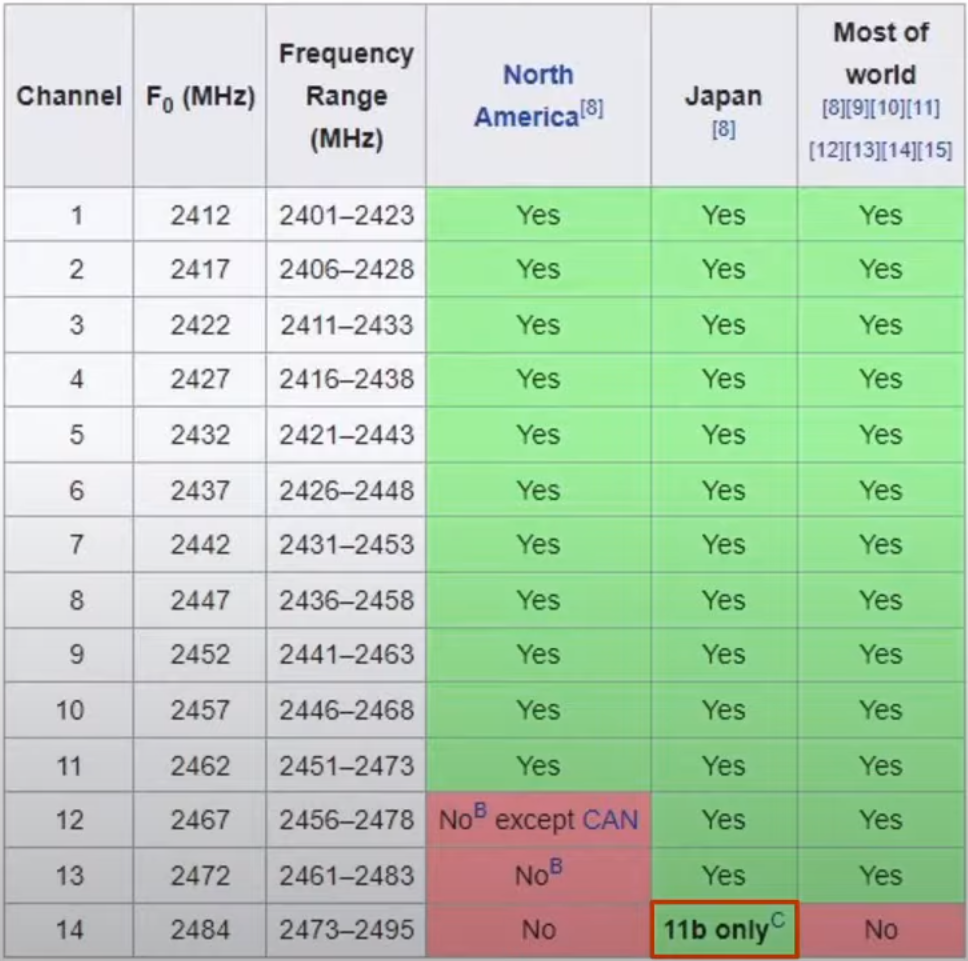Open footnote B in channel 13 row
Screen dimensions: 968x961
tap(556, 867)
